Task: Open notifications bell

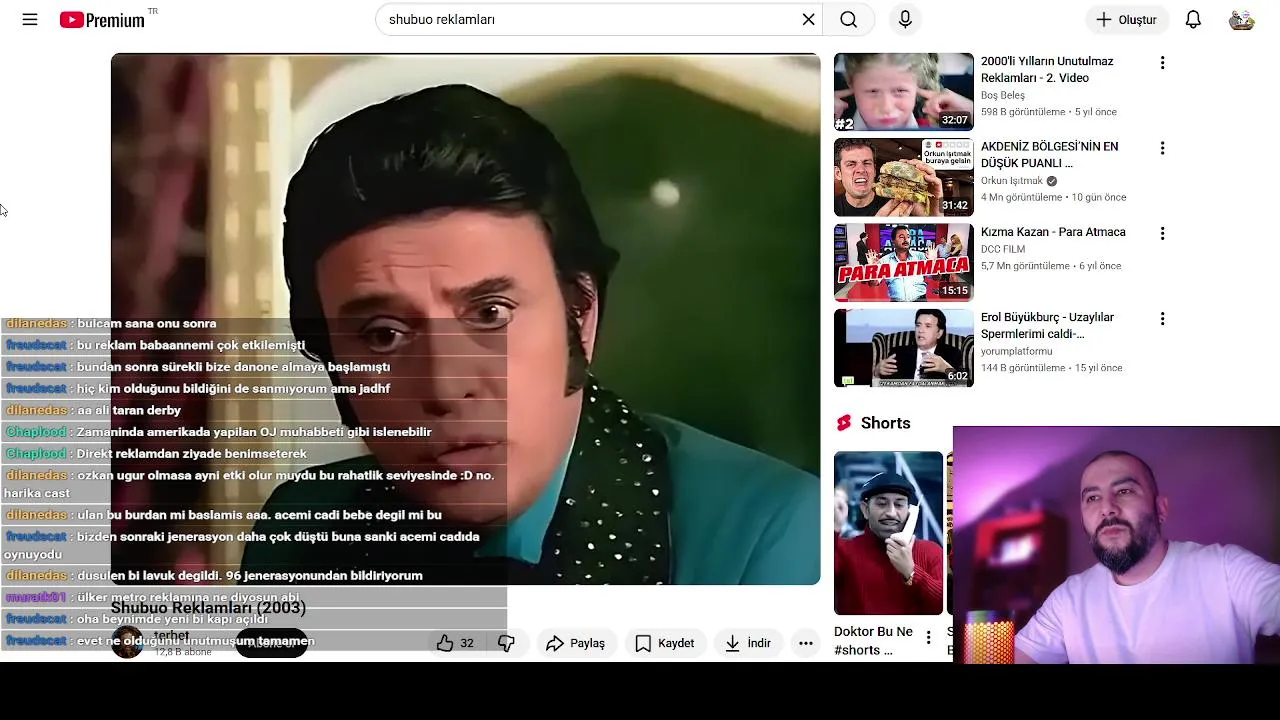Action: (x=1193, y=19)
